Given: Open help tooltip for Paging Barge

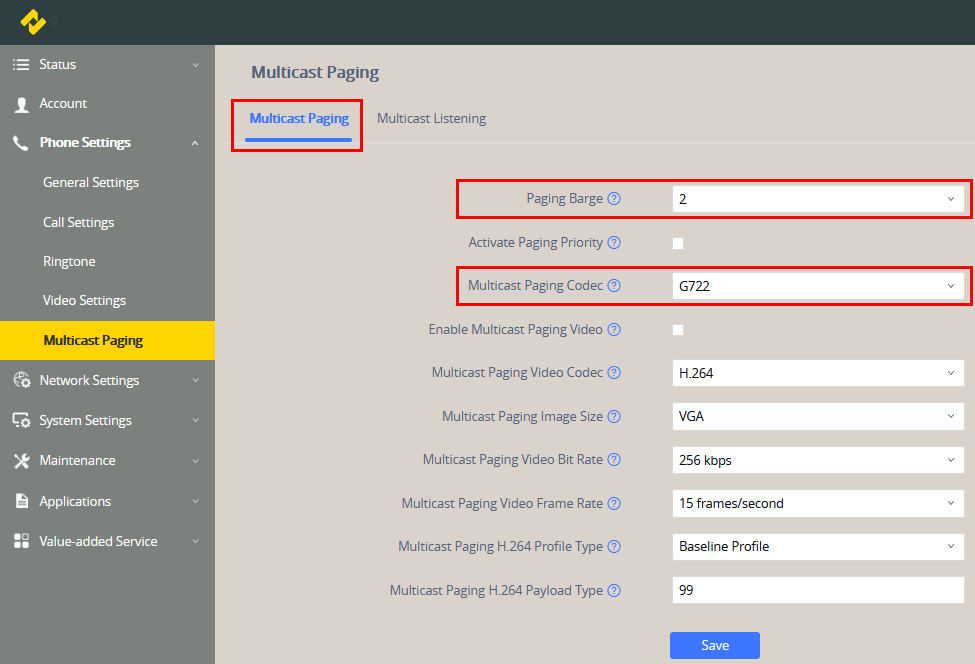Looking at the screenshot, I should click(614, 198).
